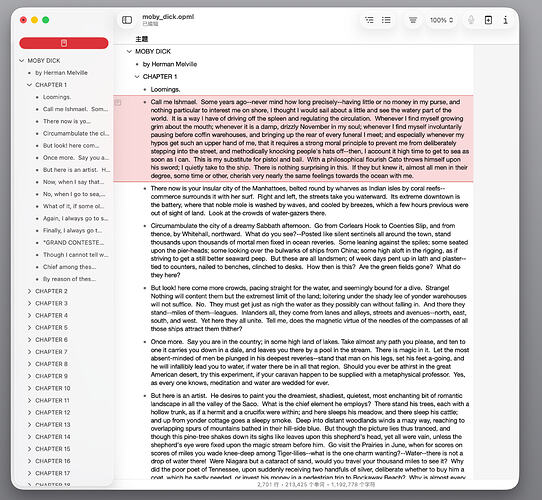Viewport: 542px width, 500px height.
Task: Collapse CHAPTER 1 in the sidebar tree
Action: click(29, 85)
